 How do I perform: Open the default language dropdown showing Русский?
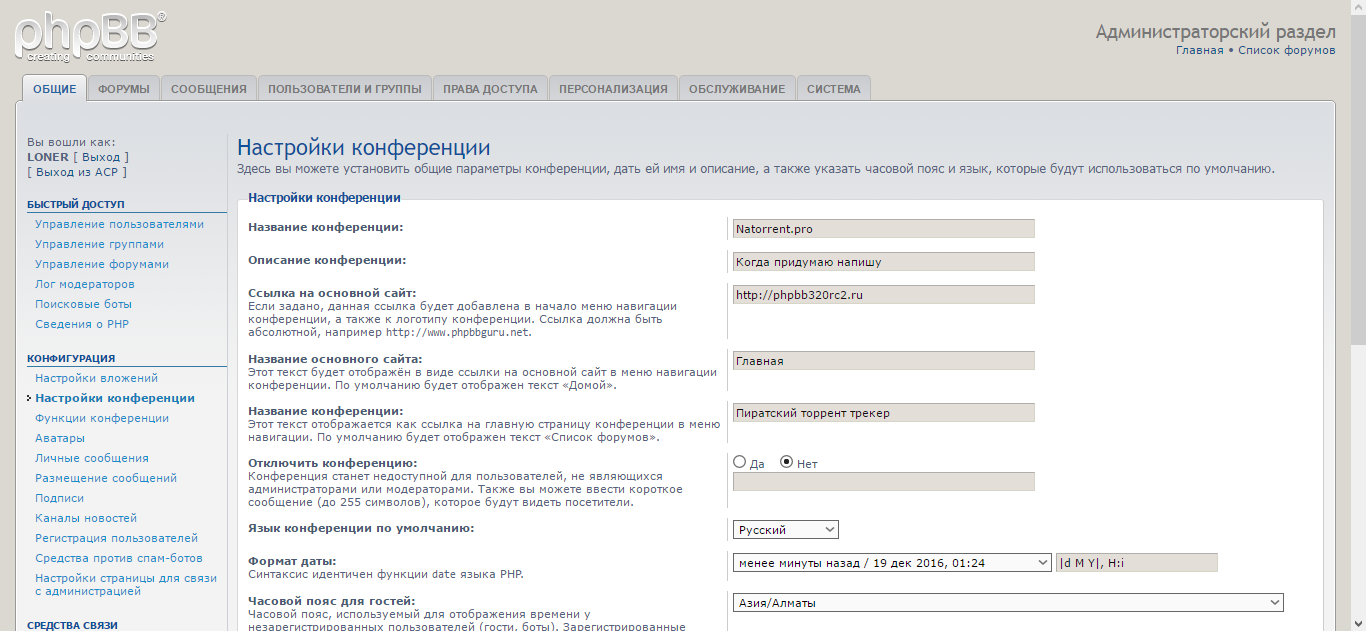pos(786,529)
